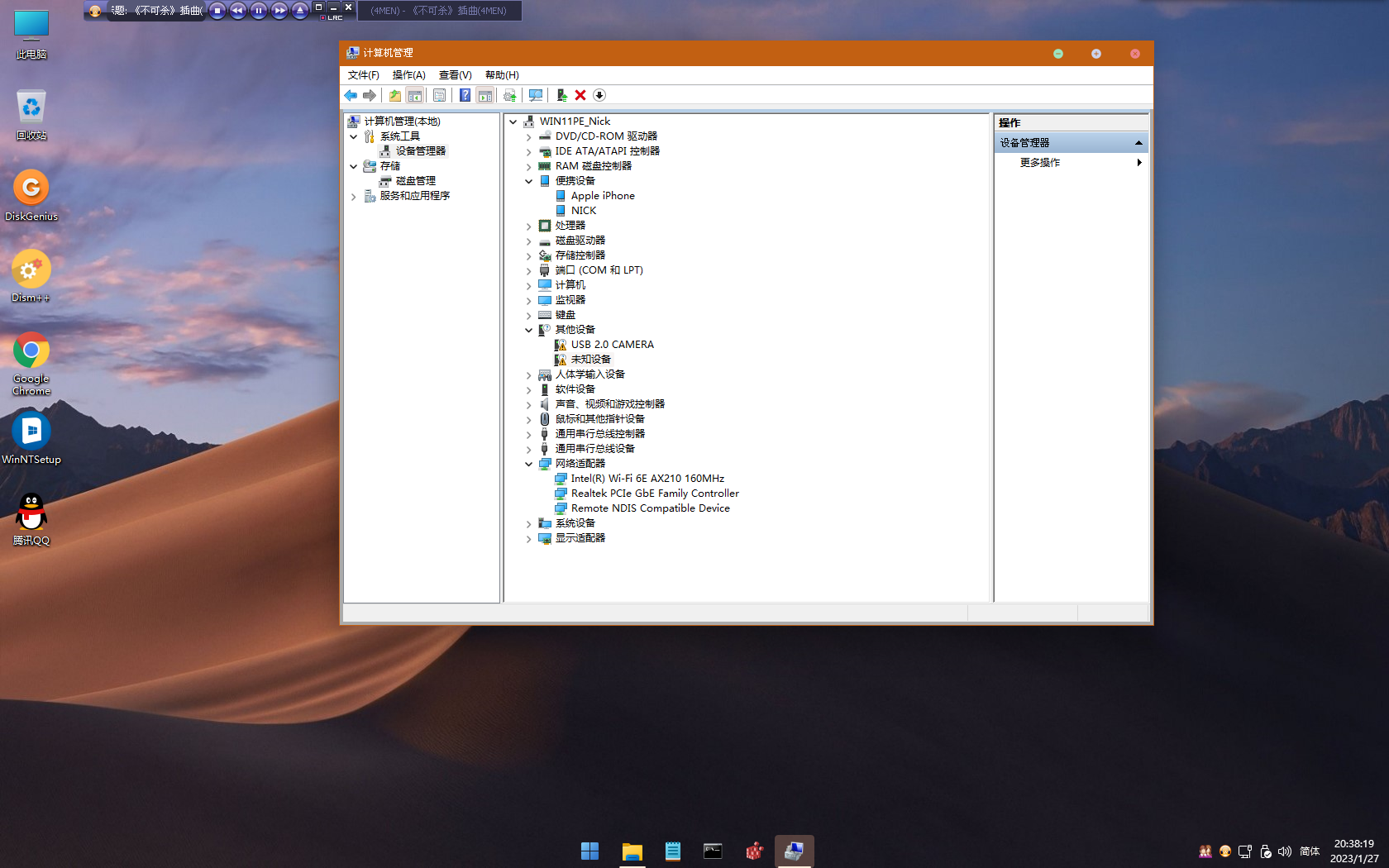Collapse the 网络适配器 category
Viewport: 1389px width, 868px height.
529,464
